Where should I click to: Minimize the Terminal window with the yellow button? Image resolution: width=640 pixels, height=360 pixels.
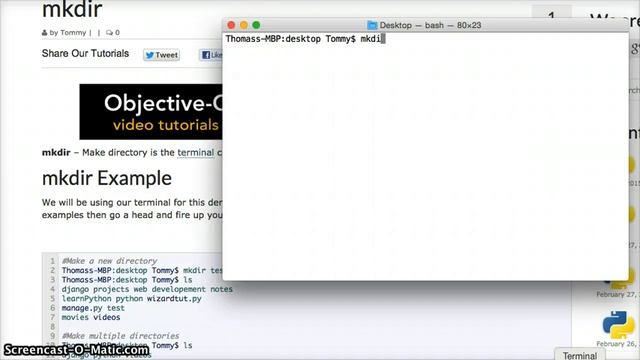(244, 25)
